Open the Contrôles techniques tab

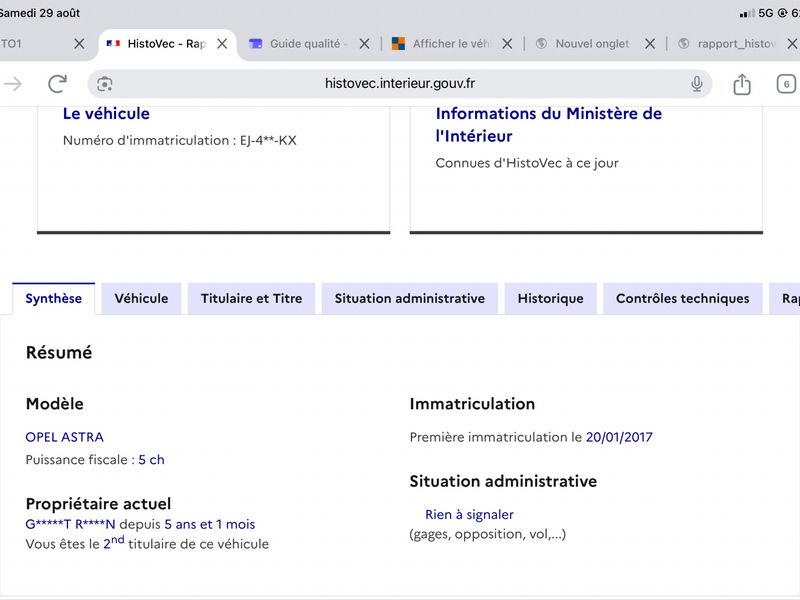683,298
